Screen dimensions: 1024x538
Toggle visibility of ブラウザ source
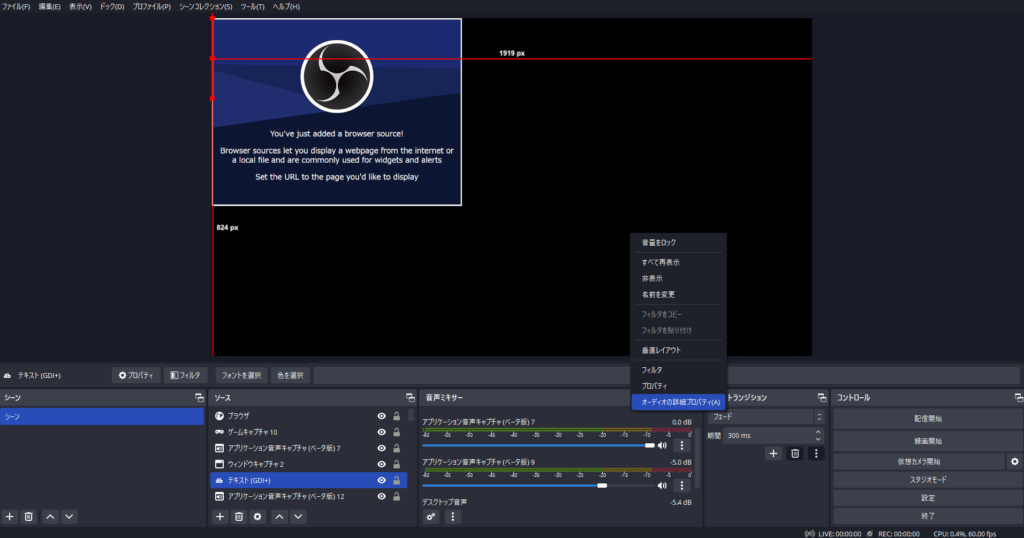click(x=381, y=416)
